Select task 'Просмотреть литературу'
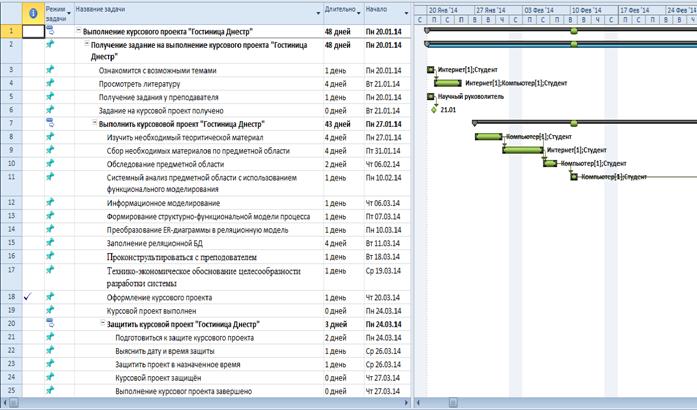This screenshot has width=697, height=410. [x=139, y=84]
